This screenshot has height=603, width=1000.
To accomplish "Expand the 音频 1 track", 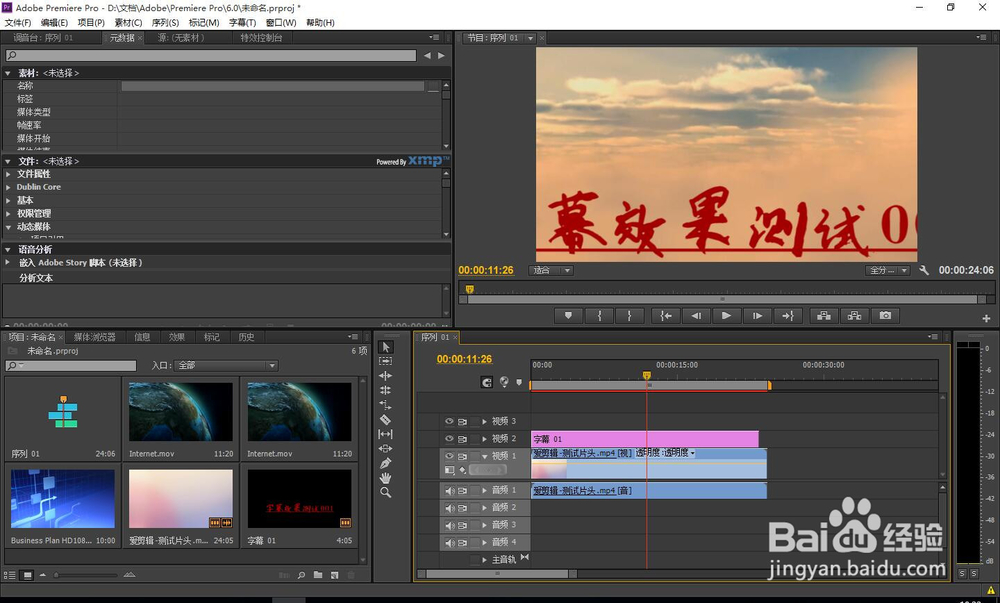I will (484, 490).
